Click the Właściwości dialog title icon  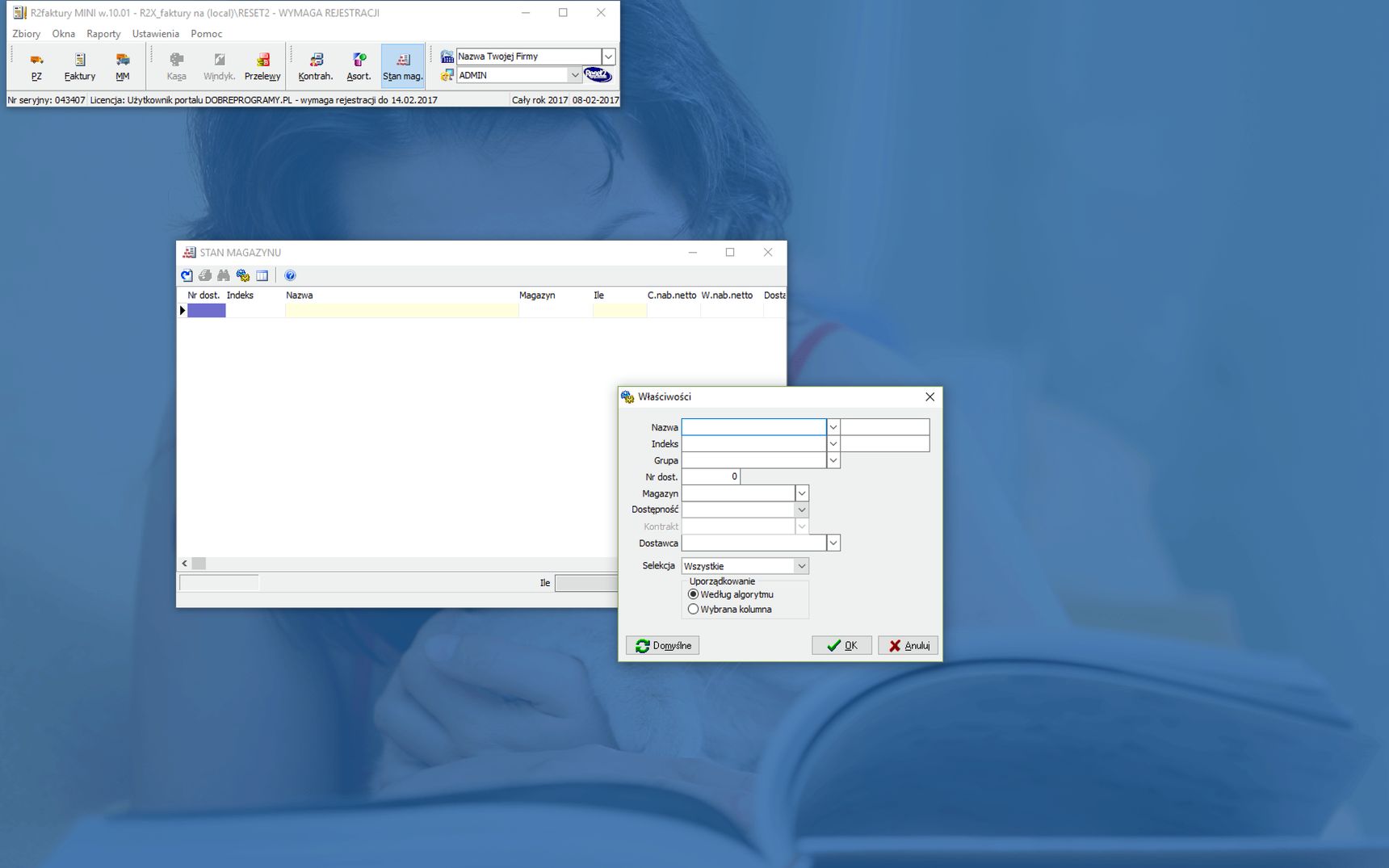[x=627, y=396]
